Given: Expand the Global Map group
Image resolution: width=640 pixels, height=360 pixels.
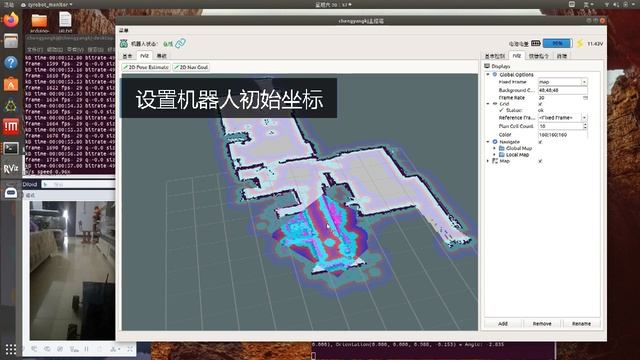Looking at the screenshot, I should (x=495, y=148).
